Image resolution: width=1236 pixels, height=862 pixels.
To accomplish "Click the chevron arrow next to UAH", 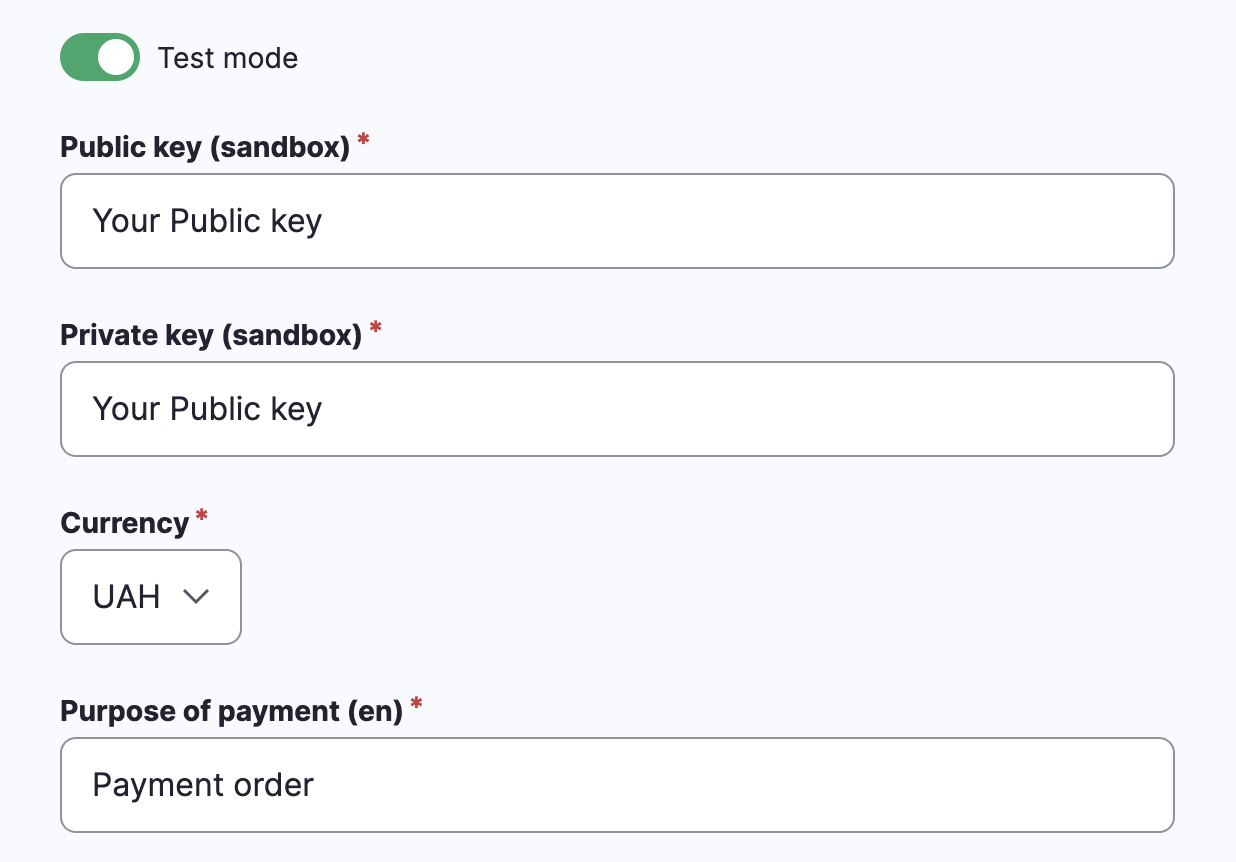I will click(196, 596).
